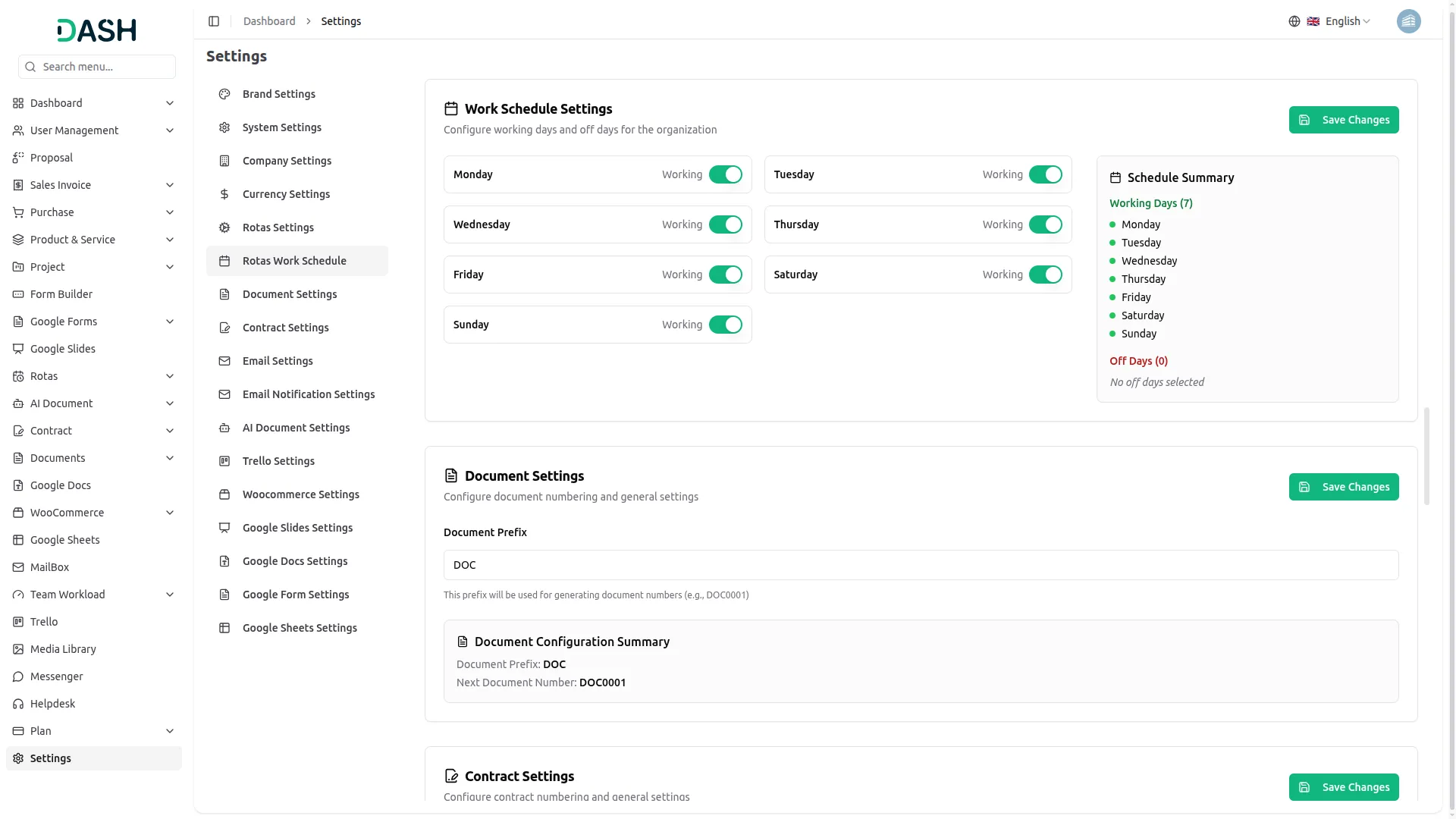Click the Helpdesk headset icon
This screenshot has width=1456, height=819.
click(18, 704)
